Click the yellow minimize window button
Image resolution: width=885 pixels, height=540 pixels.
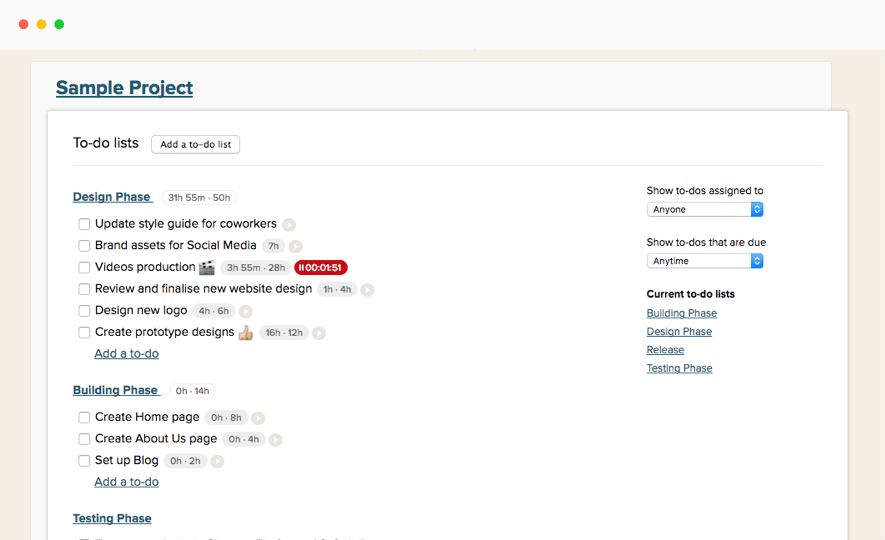click(x=41, y=24)
